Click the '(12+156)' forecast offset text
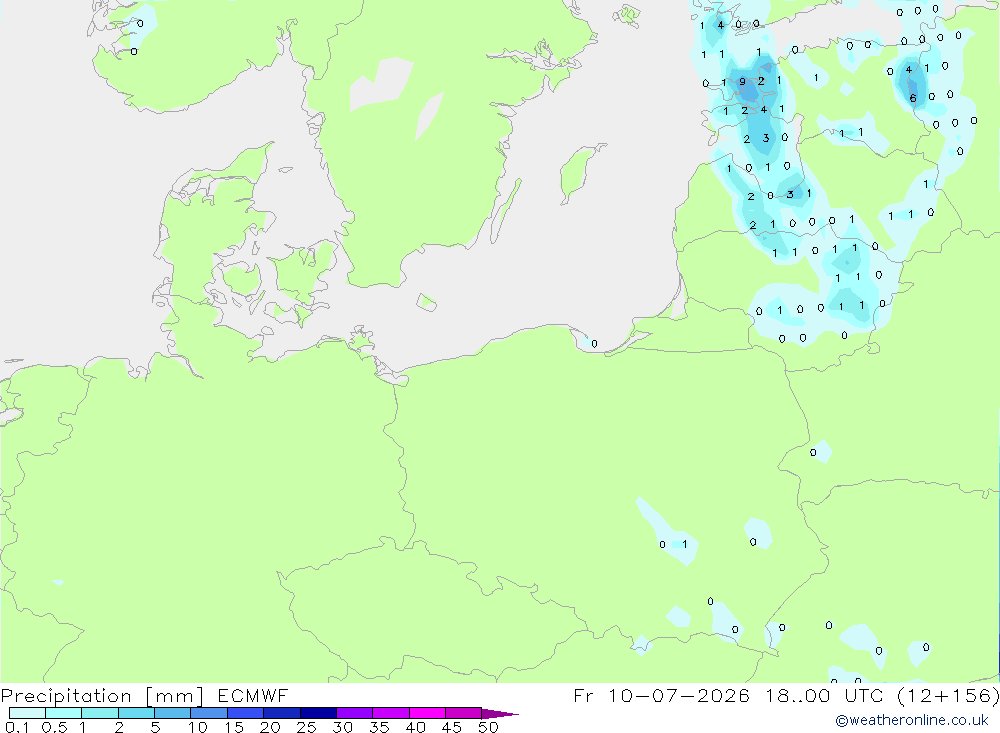This screenshot has height=733, width=1000. coord(948,696)
